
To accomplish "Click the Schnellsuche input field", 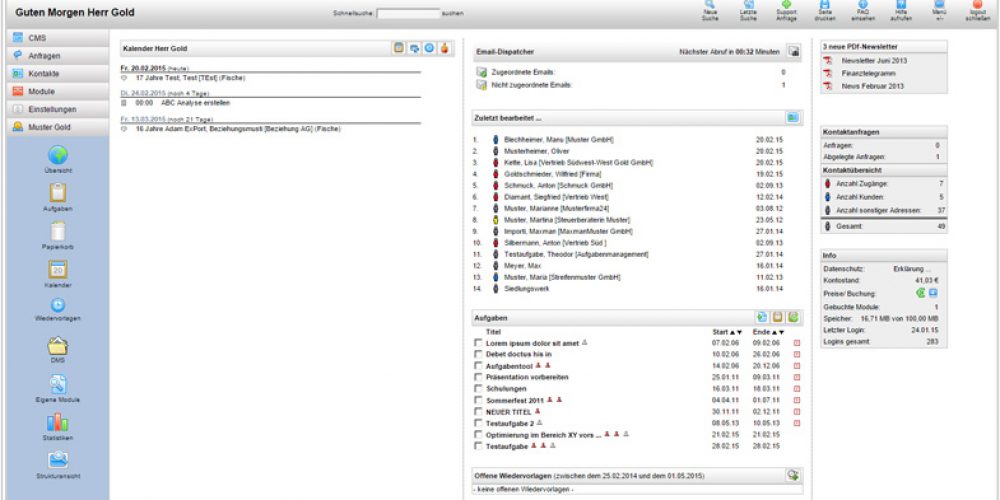I will click(x=408, y=14).
